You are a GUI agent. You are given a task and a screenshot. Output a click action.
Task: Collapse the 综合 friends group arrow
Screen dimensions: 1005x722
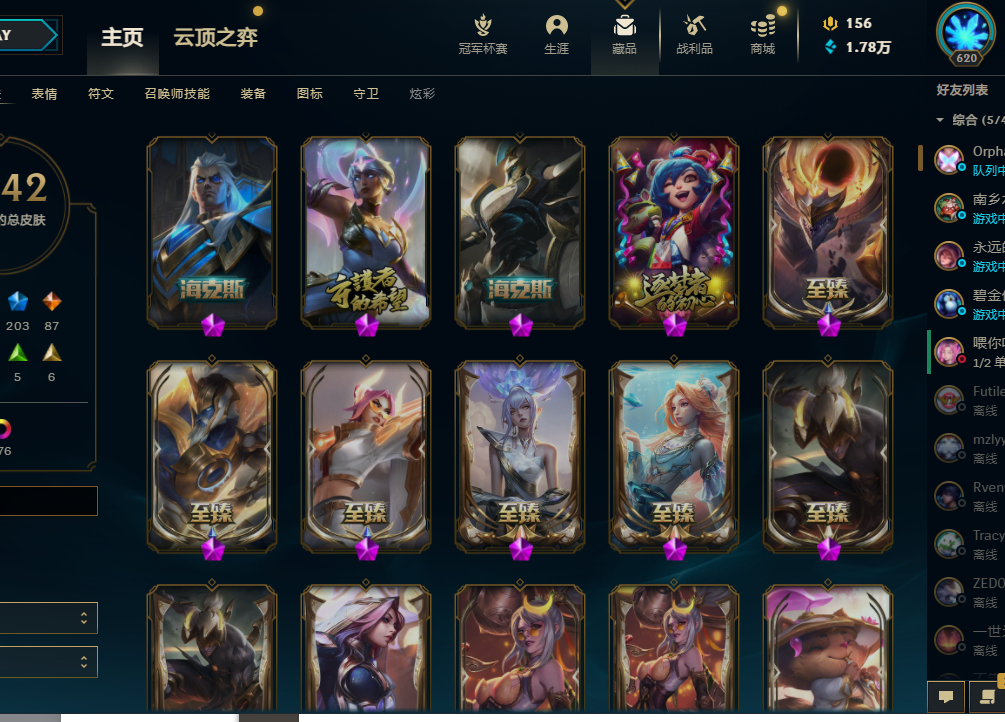click(940, 120)
